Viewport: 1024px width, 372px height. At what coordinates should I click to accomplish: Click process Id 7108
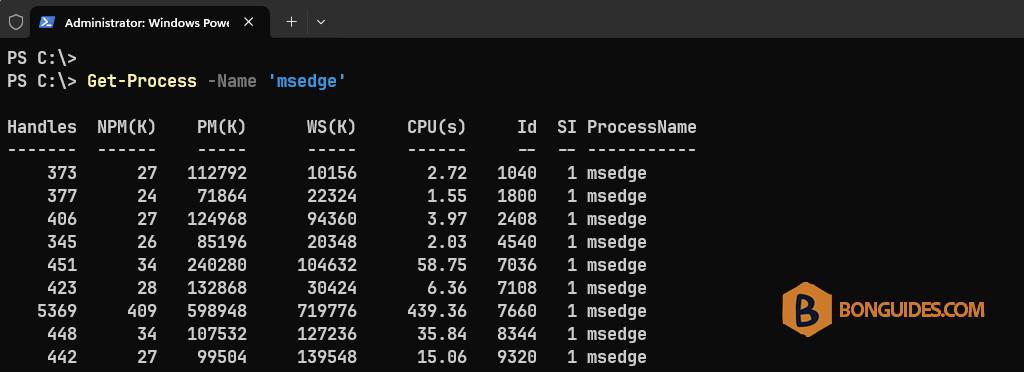(x=517, y=288)
